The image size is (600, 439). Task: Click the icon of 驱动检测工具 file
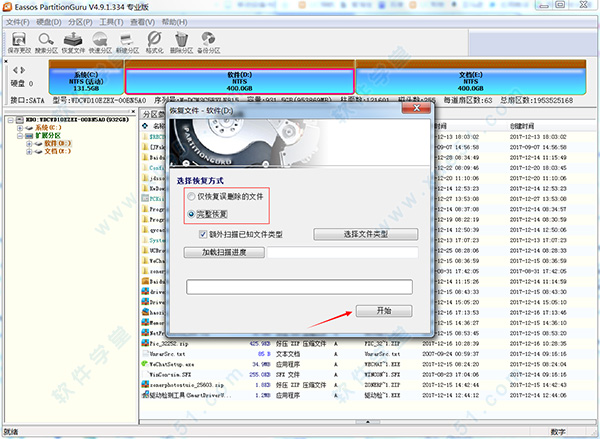pyautogui.click(x=145, y=395)
